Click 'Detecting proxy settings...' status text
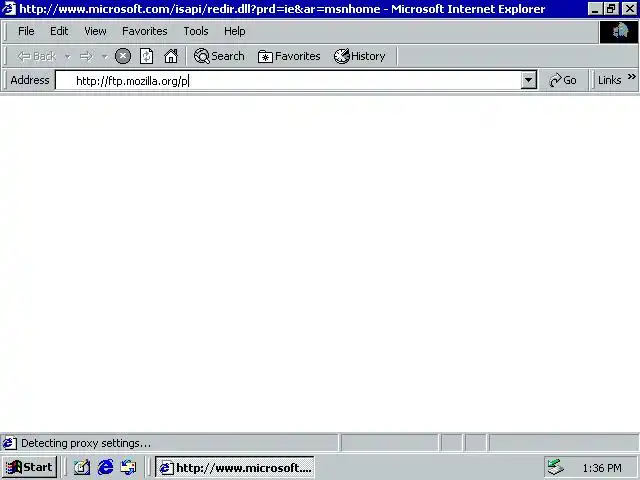 pos(86,443)
